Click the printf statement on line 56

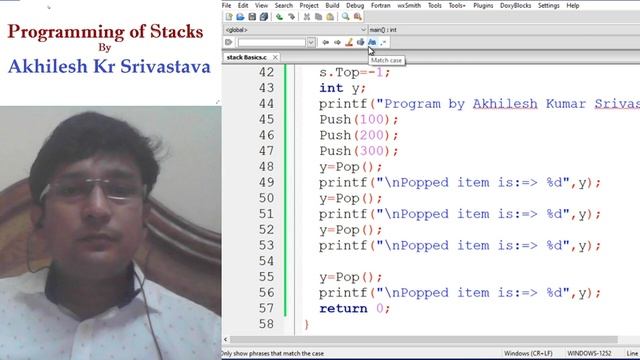[460, 293]
